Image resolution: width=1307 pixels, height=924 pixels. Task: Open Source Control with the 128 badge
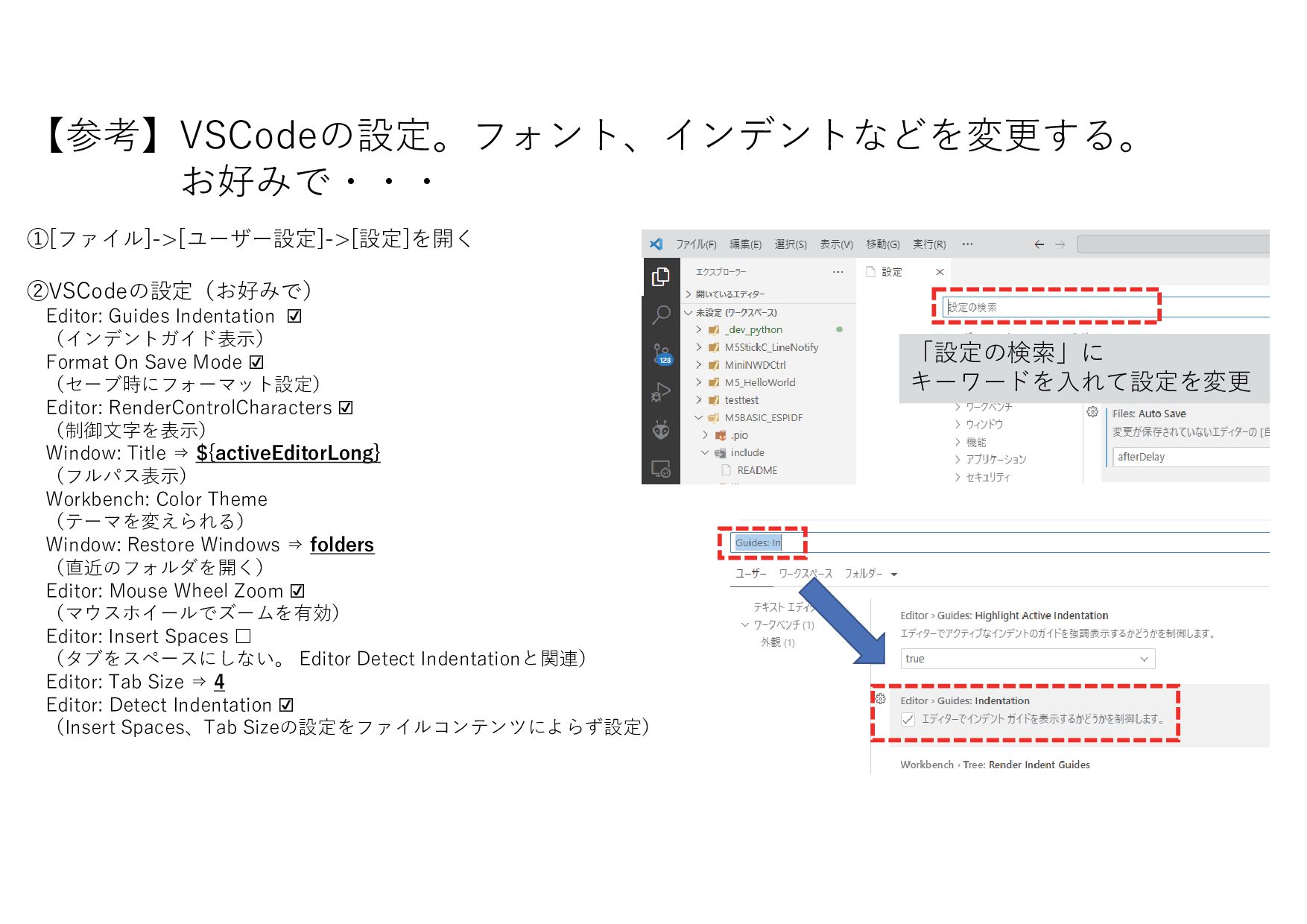pyautogui.click(x=662, y=353)
